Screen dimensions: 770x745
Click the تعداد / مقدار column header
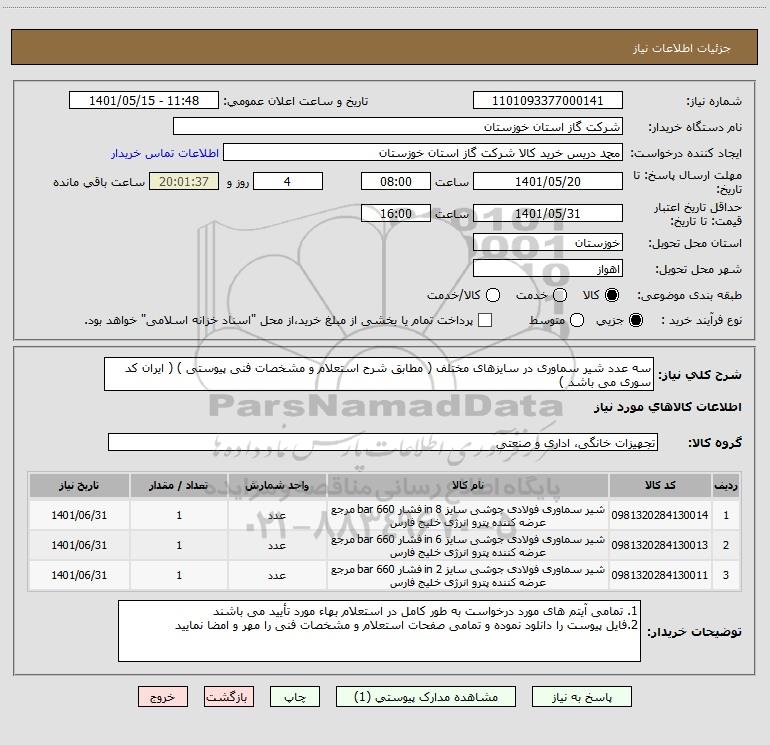(x=179, y=485)
